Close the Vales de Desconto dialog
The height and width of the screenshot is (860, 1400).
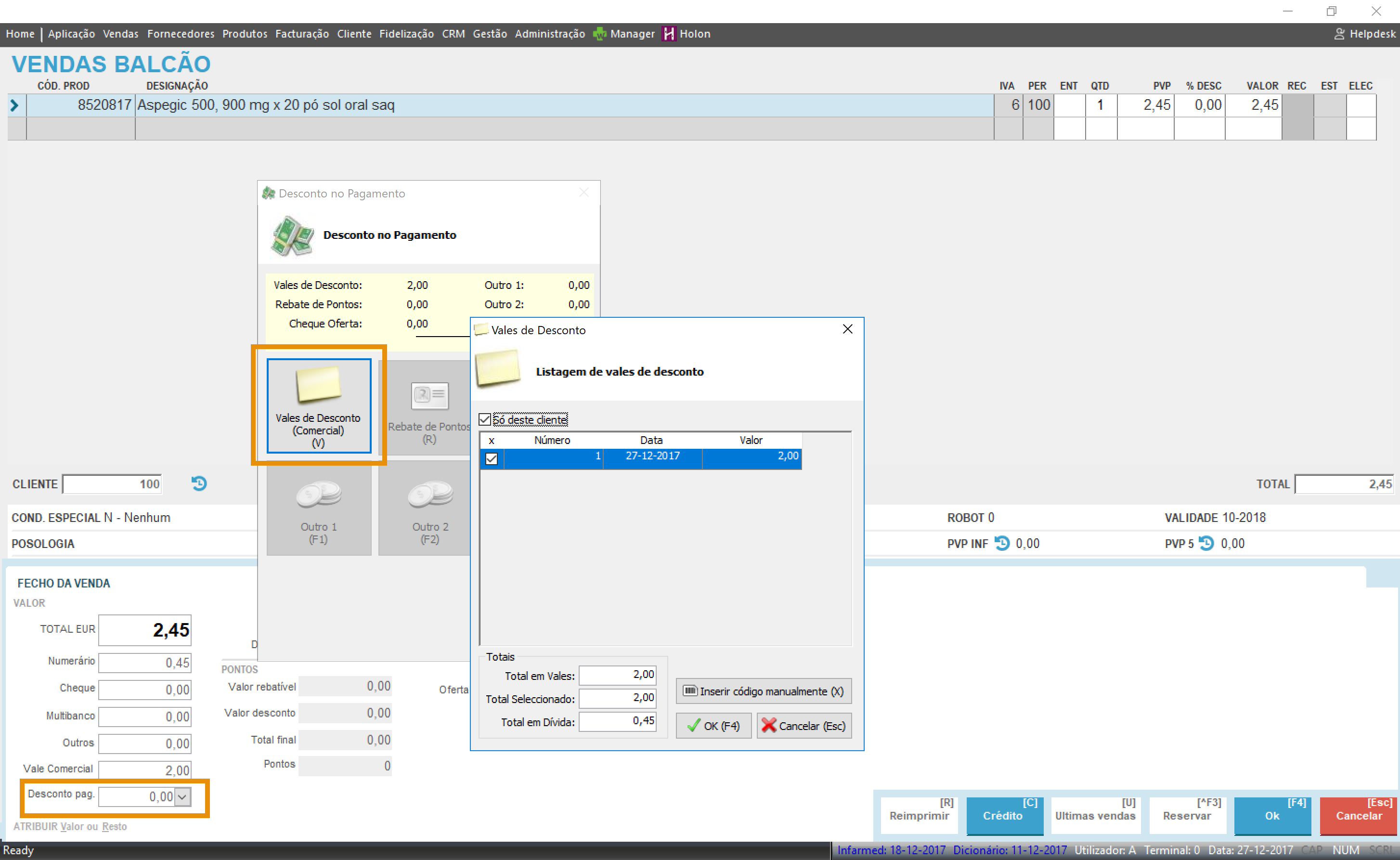(847, 329)
